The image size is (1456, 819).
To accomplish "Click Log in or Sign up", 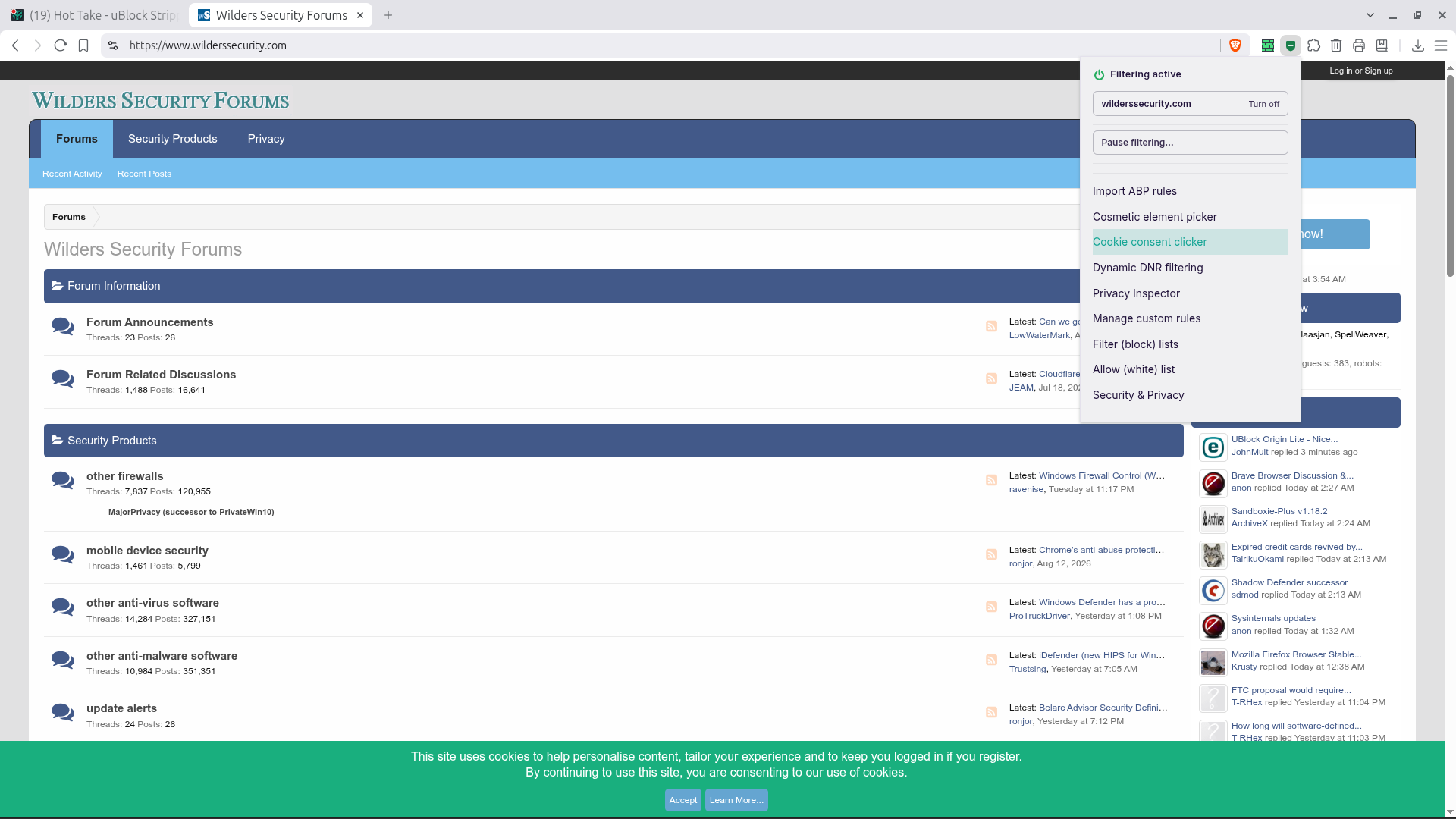I will [x=1360, y=71].
